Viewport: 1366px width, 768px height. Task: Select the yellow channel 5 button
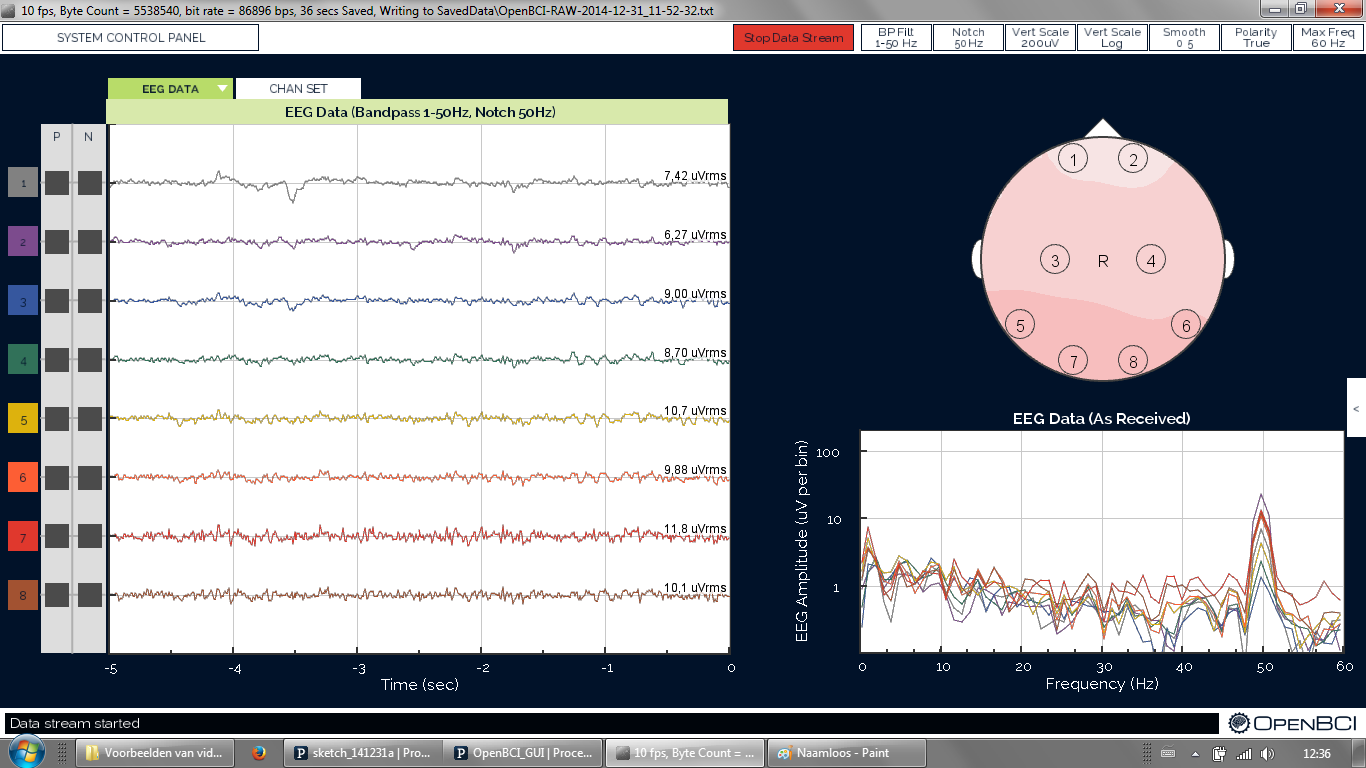(22, 418)
